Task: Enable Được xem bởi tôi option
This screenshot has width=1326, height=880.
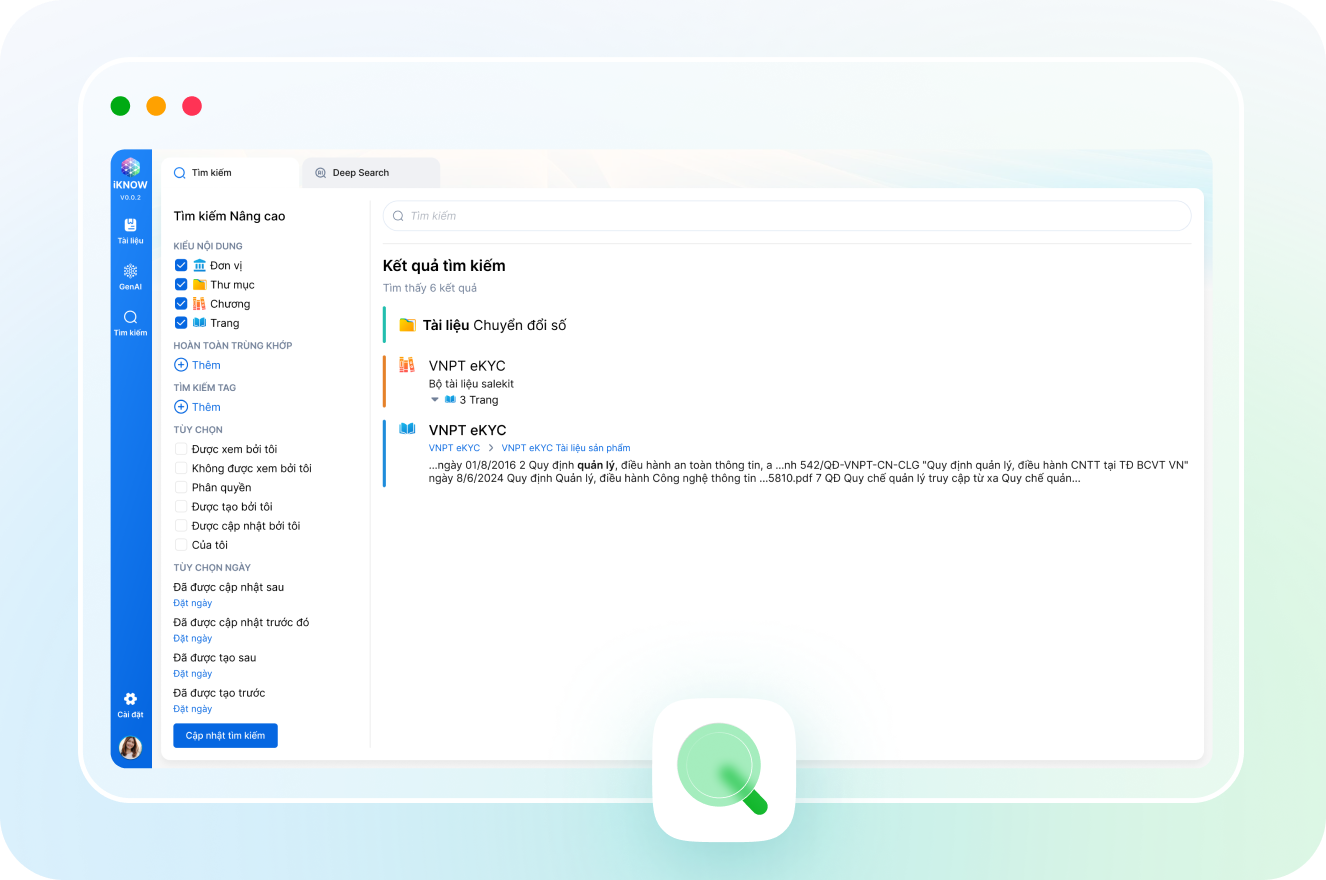Action: click(x=181, y=449)
